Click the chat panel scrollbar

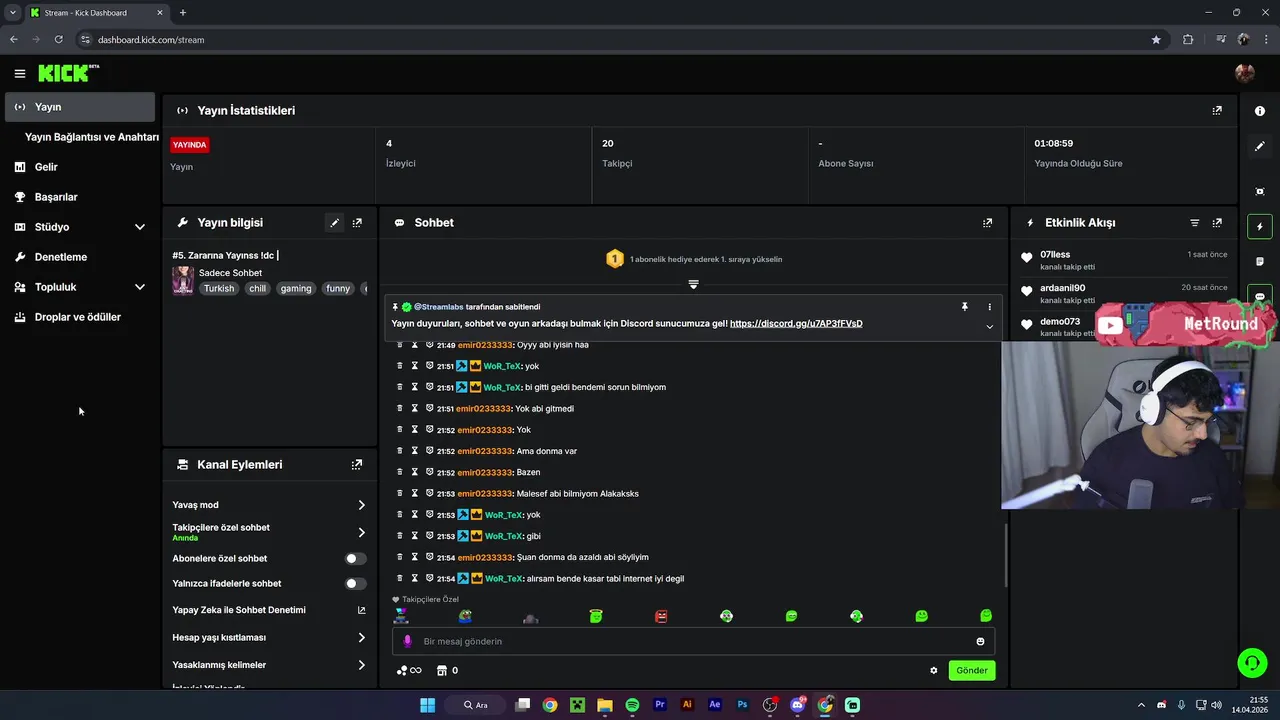(1006, 555)
